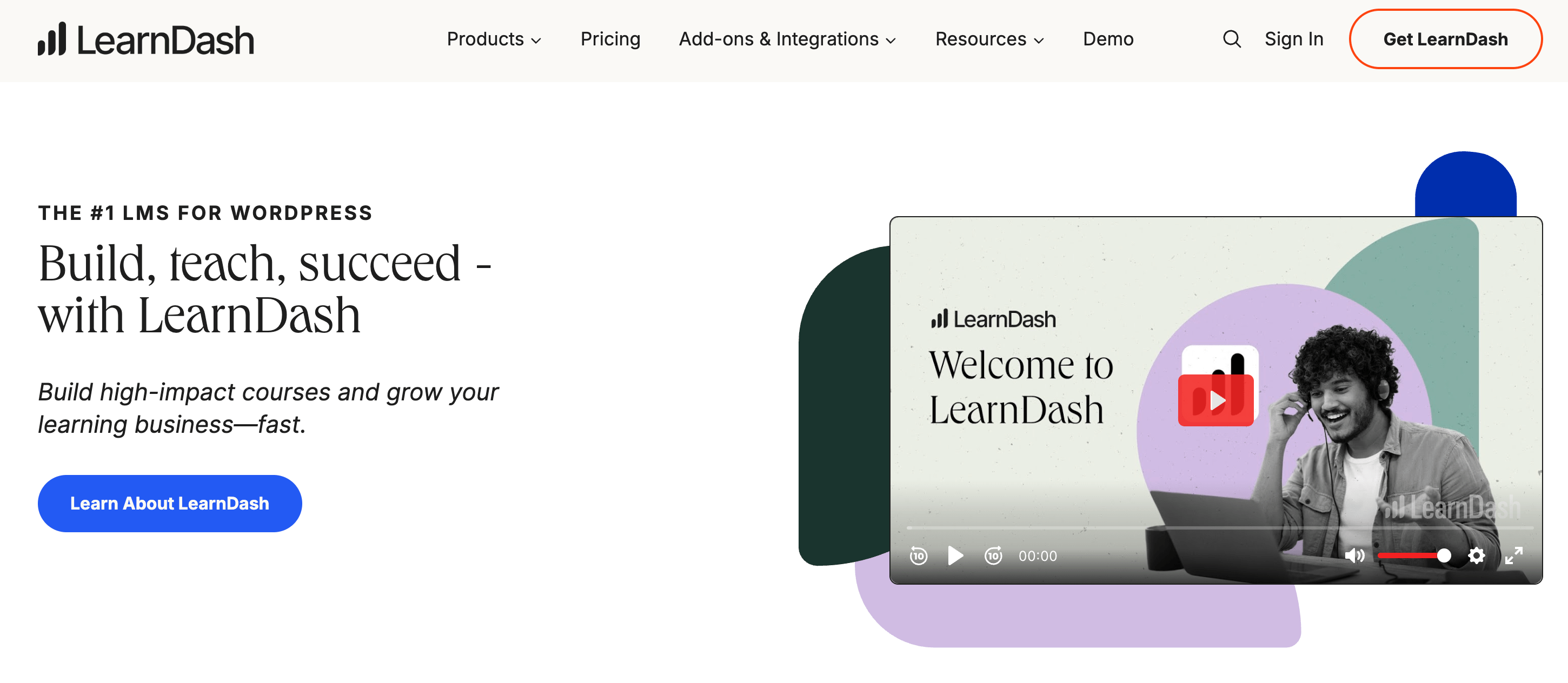This screenshot has height=683, width=1568.
Task: Start playback from the control bar play icon
Action: 955,555
